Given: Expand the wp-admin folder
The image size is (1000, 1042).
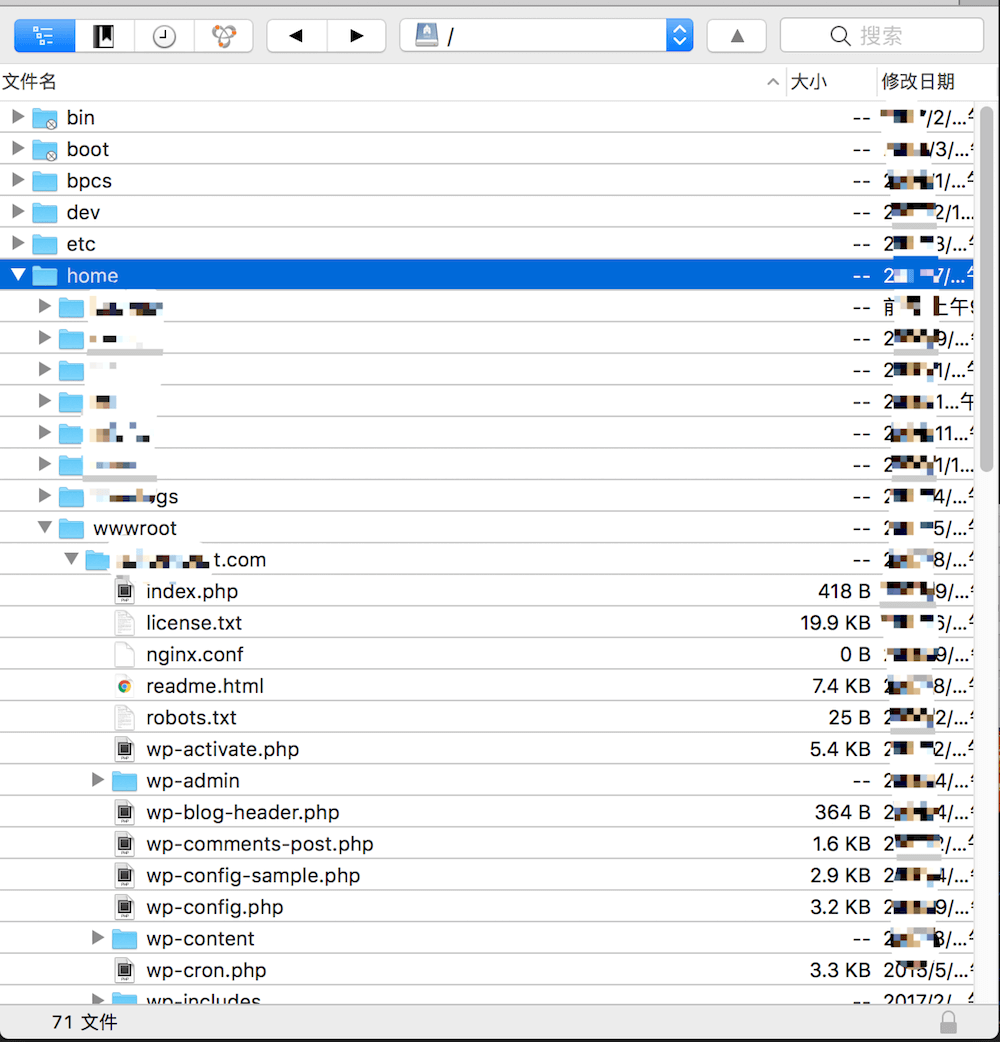Looking at the screenshot, I should pyautogui.click(x=98, y=780).
